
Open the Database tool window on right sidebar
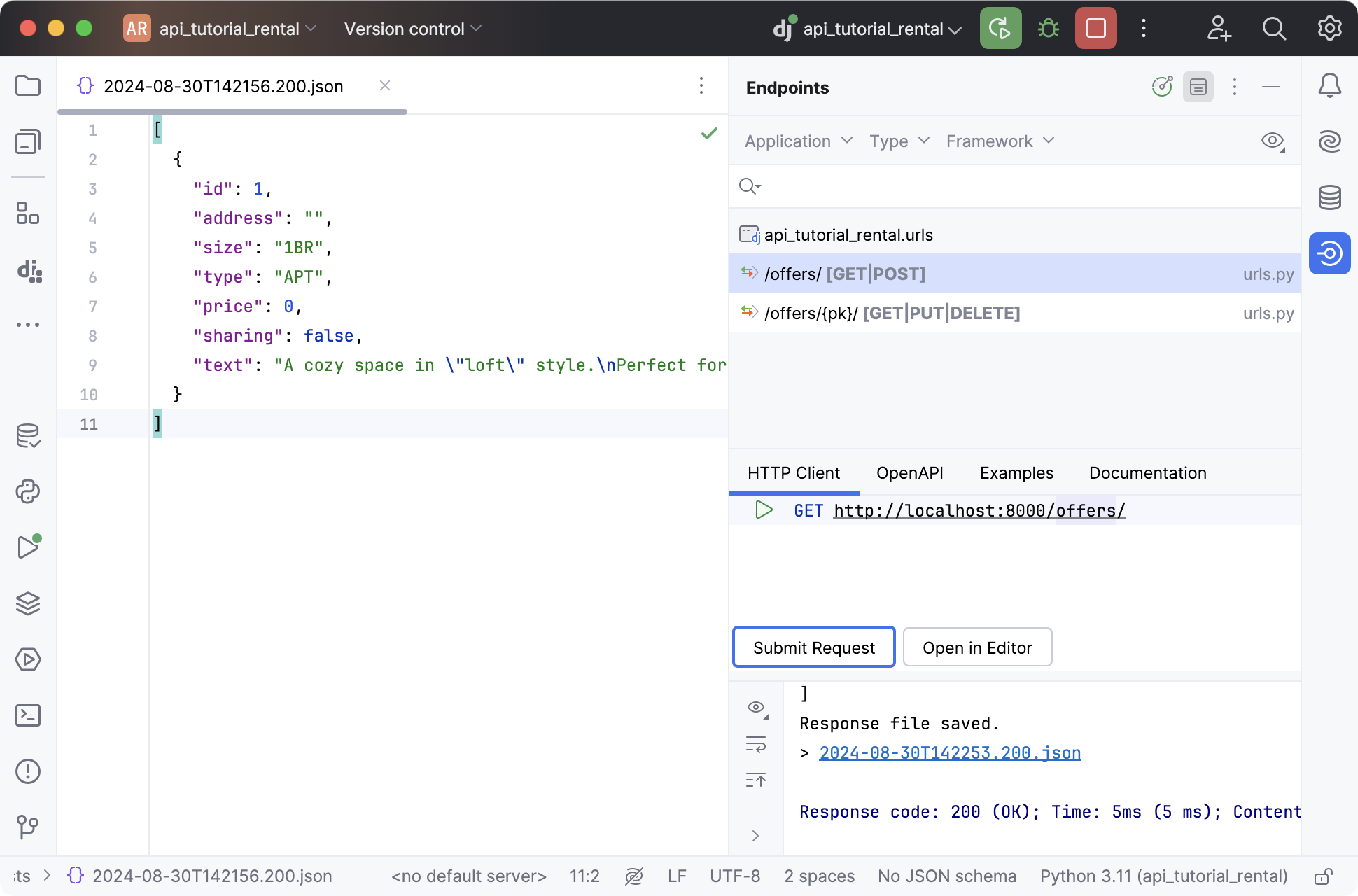click(1330, 197)
